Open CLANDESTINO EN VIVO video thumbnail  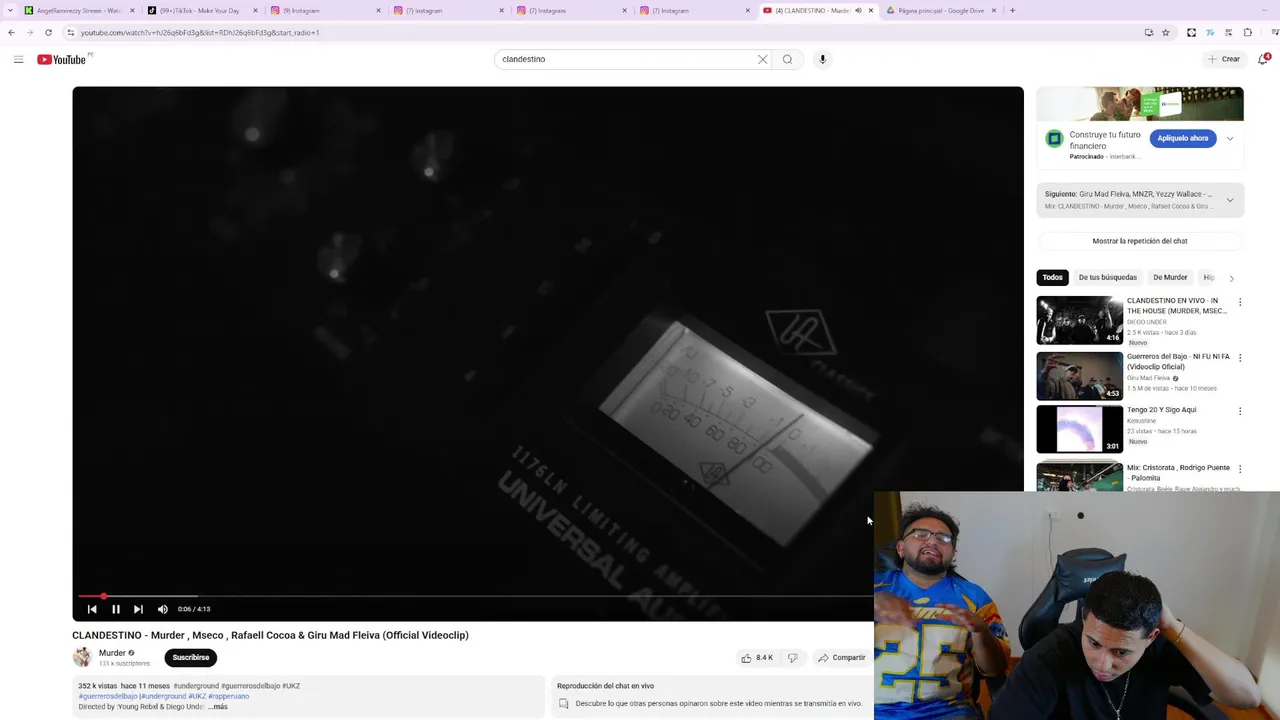click(1079, 320)
